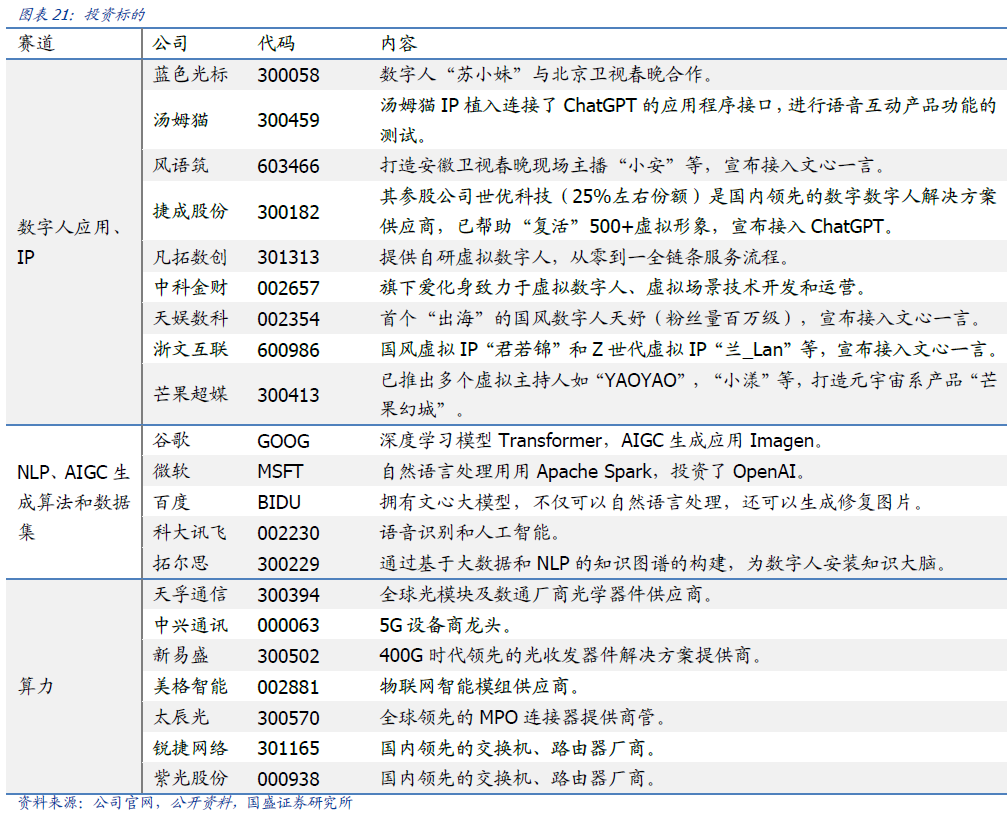Click the company name 新易盛
The image size is (1007, 816).
pyautogui.click(x=180, y=655)
